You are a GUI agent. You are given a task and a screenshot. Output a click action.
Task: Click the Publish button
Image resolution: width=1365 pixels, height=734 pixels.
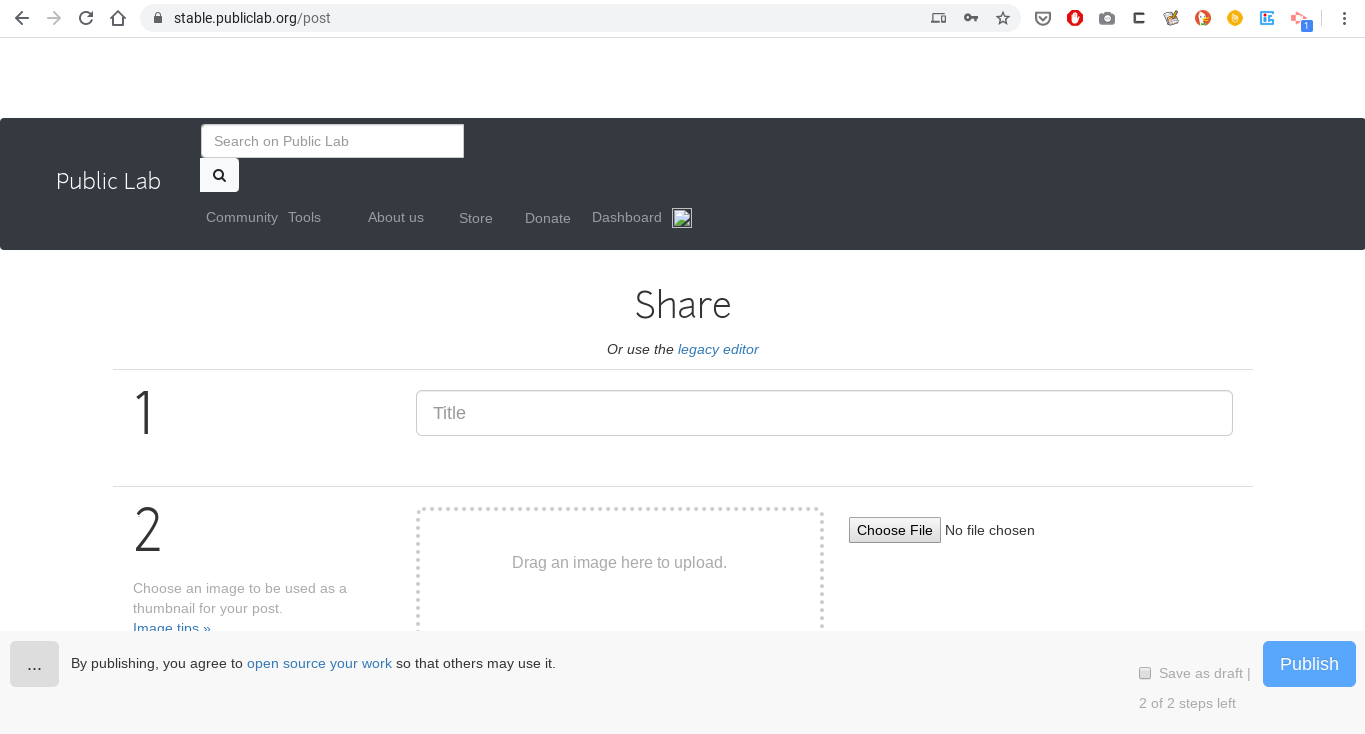[x=1308, y=663]
